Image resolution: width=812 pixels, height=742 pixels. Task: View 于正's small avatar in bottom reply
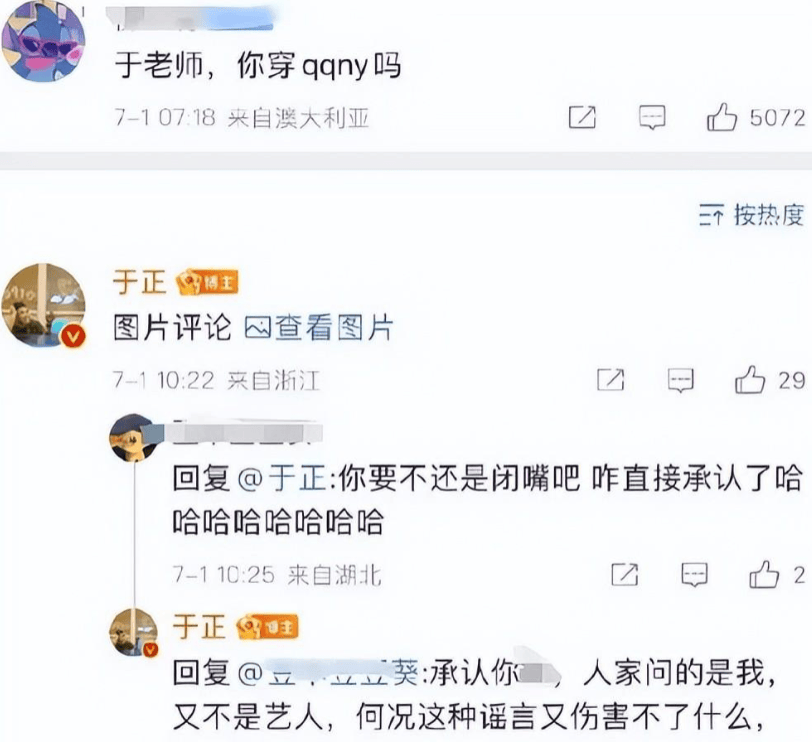tap(134, 632)
